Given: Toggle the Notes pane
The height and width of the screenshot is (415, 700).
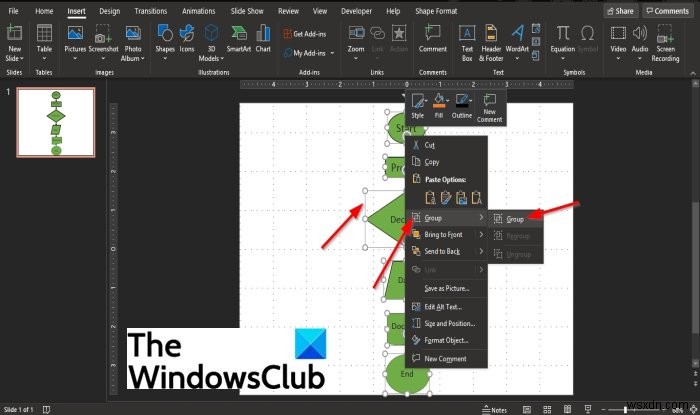Looking at the screenshot, I should pyautogui.click(x=495, y=410).
